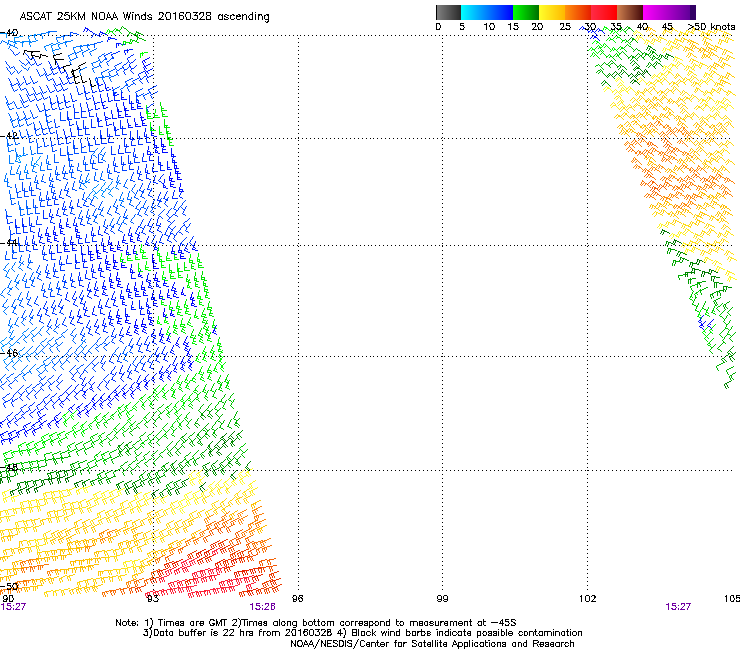Click the purple "15:27" label near longitude 90
The image size is (740, 650).
tap(13, 607)
